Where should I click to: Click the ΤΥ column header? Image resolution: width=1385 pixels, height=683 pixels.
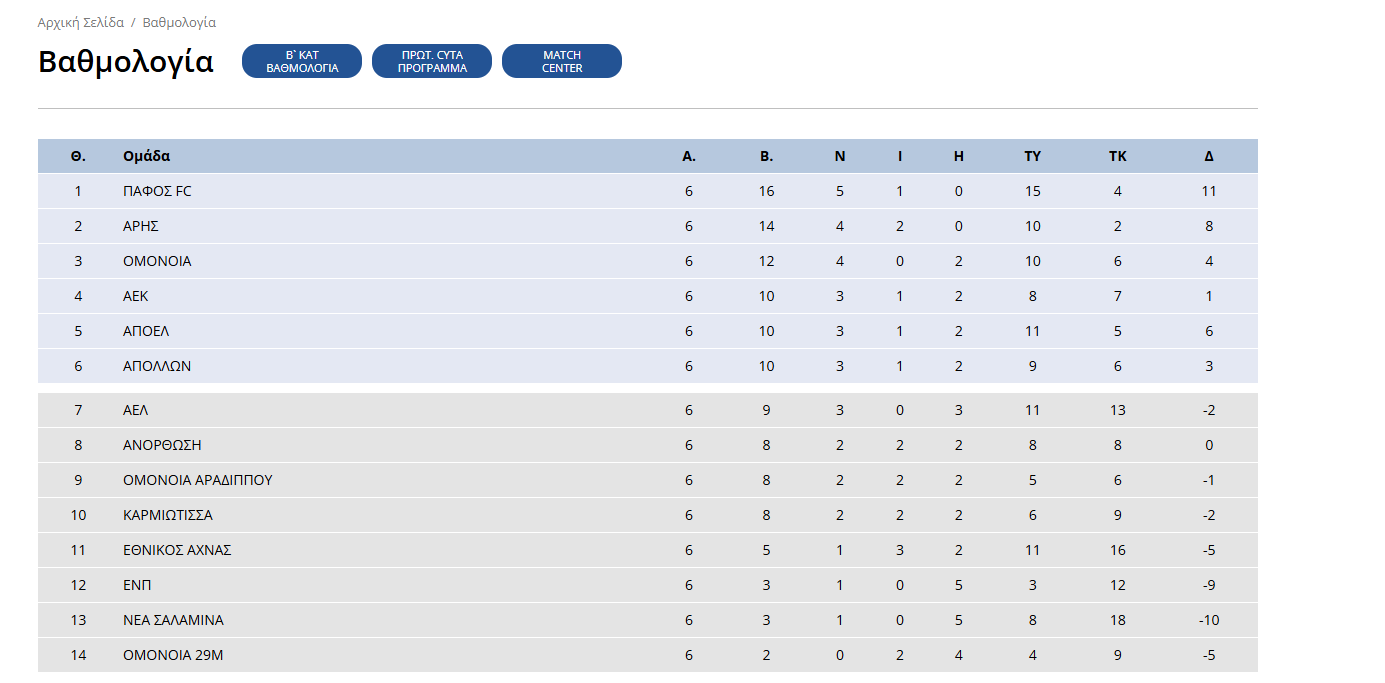tap(1033, 156)
